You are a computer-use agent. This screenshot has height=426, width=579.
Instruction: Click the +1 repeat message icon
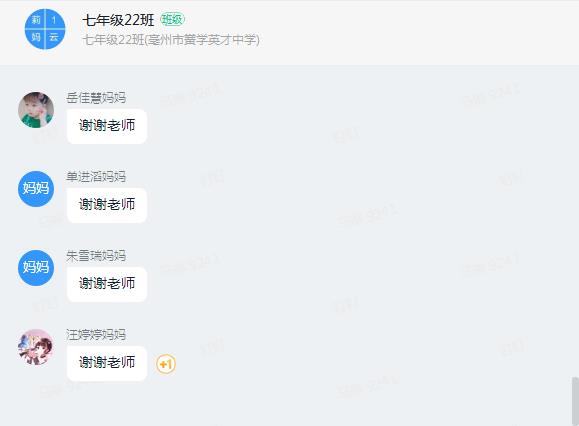point(166,364)
